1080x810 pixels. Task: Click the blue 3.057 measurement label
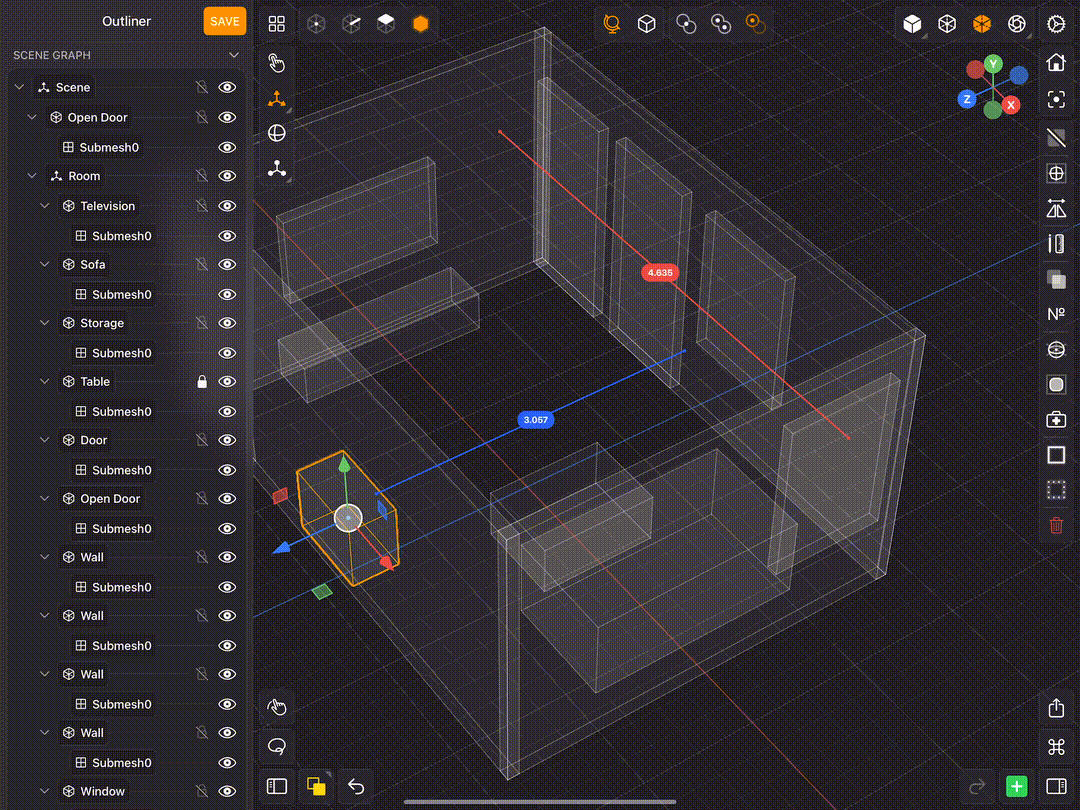[535, 420]
